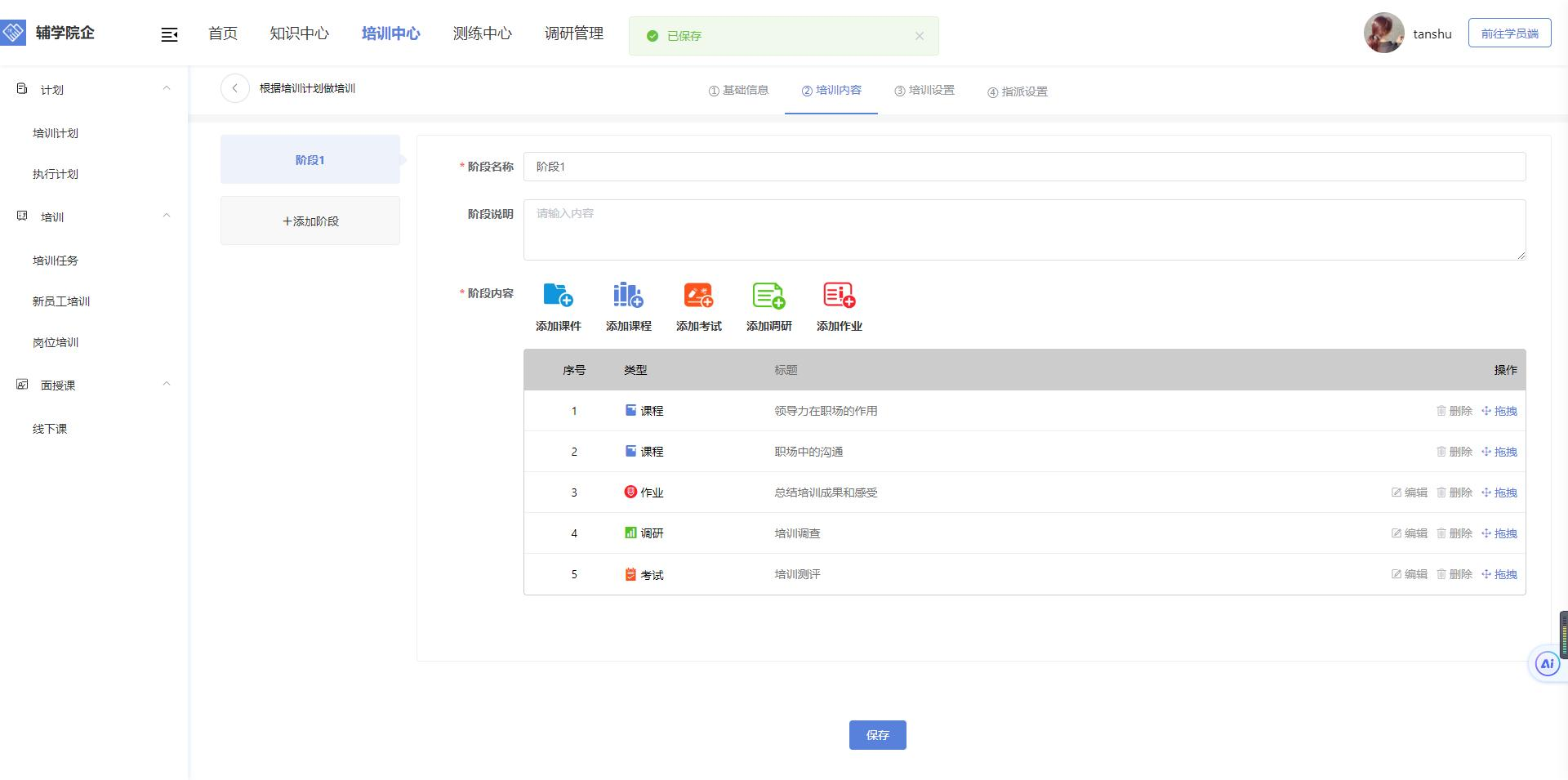
Task: Click the 面授课 sidebar icon
Action: coord(22,385)
